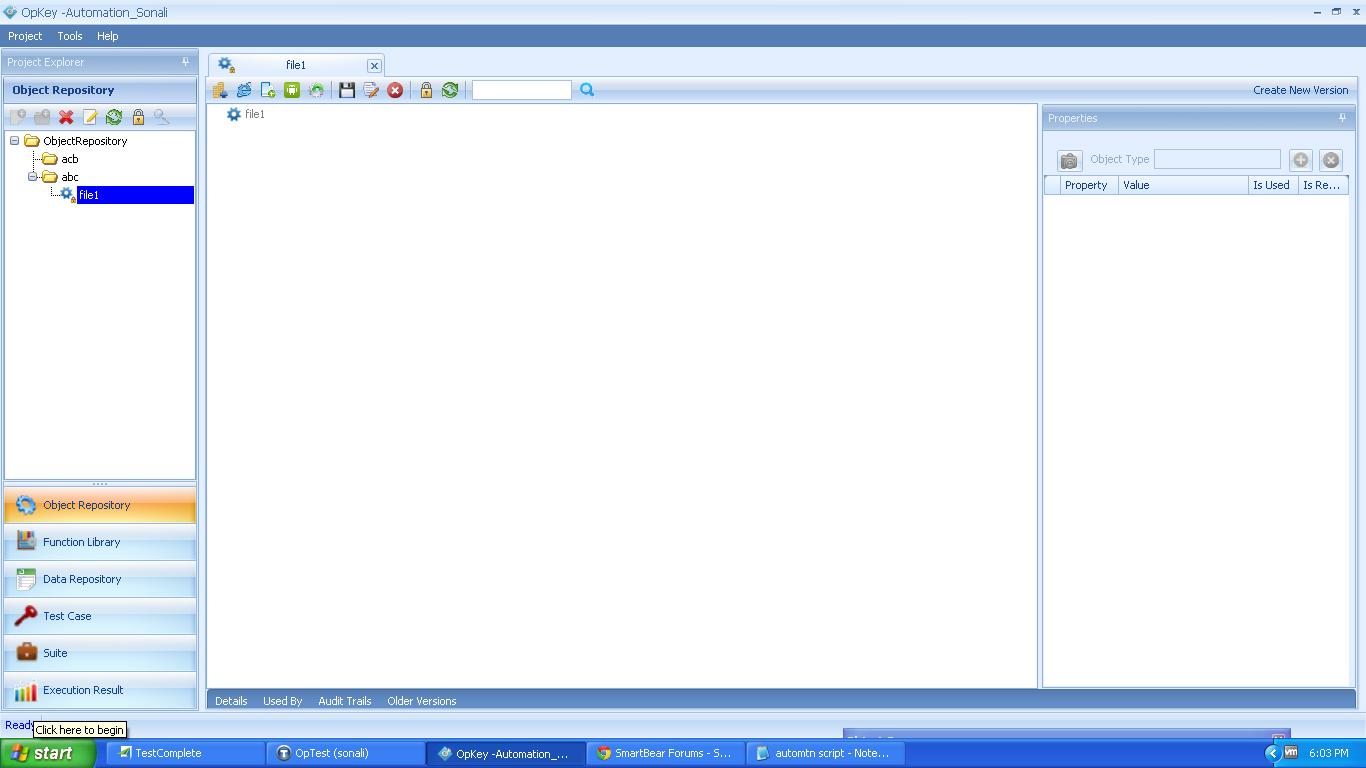The image size is (1366, 768).
Task: Switch to the Audit Trails tab
Action: [x=344, y=701]
